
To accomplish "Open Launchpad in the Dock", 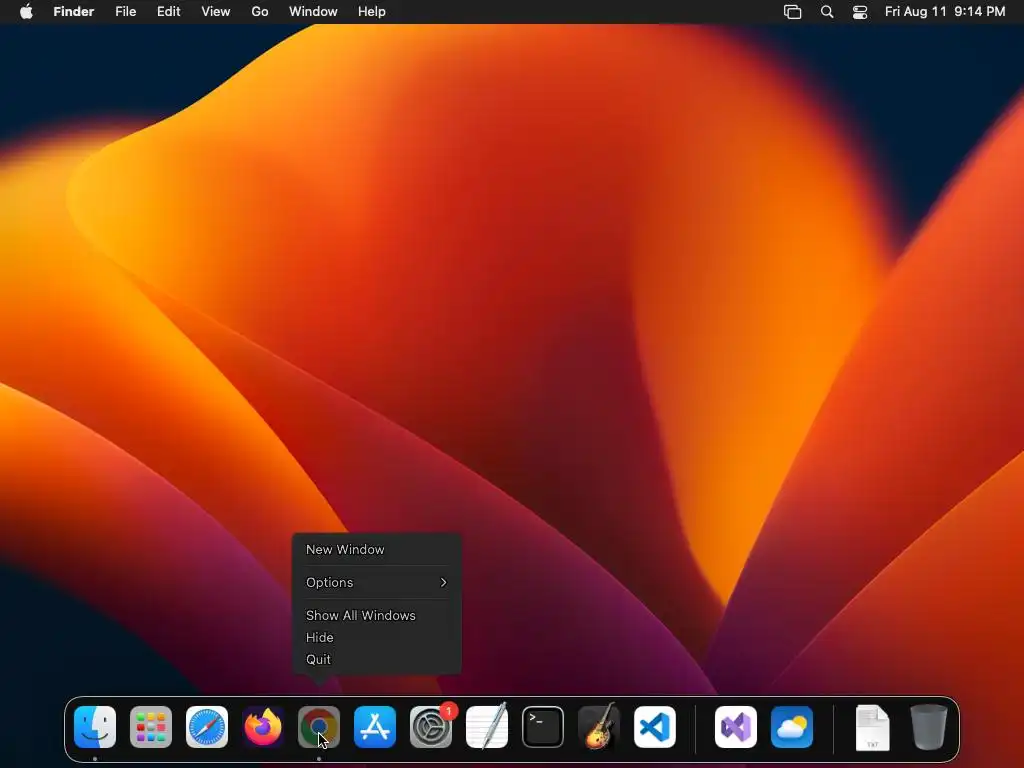I will tap(151, 727).
